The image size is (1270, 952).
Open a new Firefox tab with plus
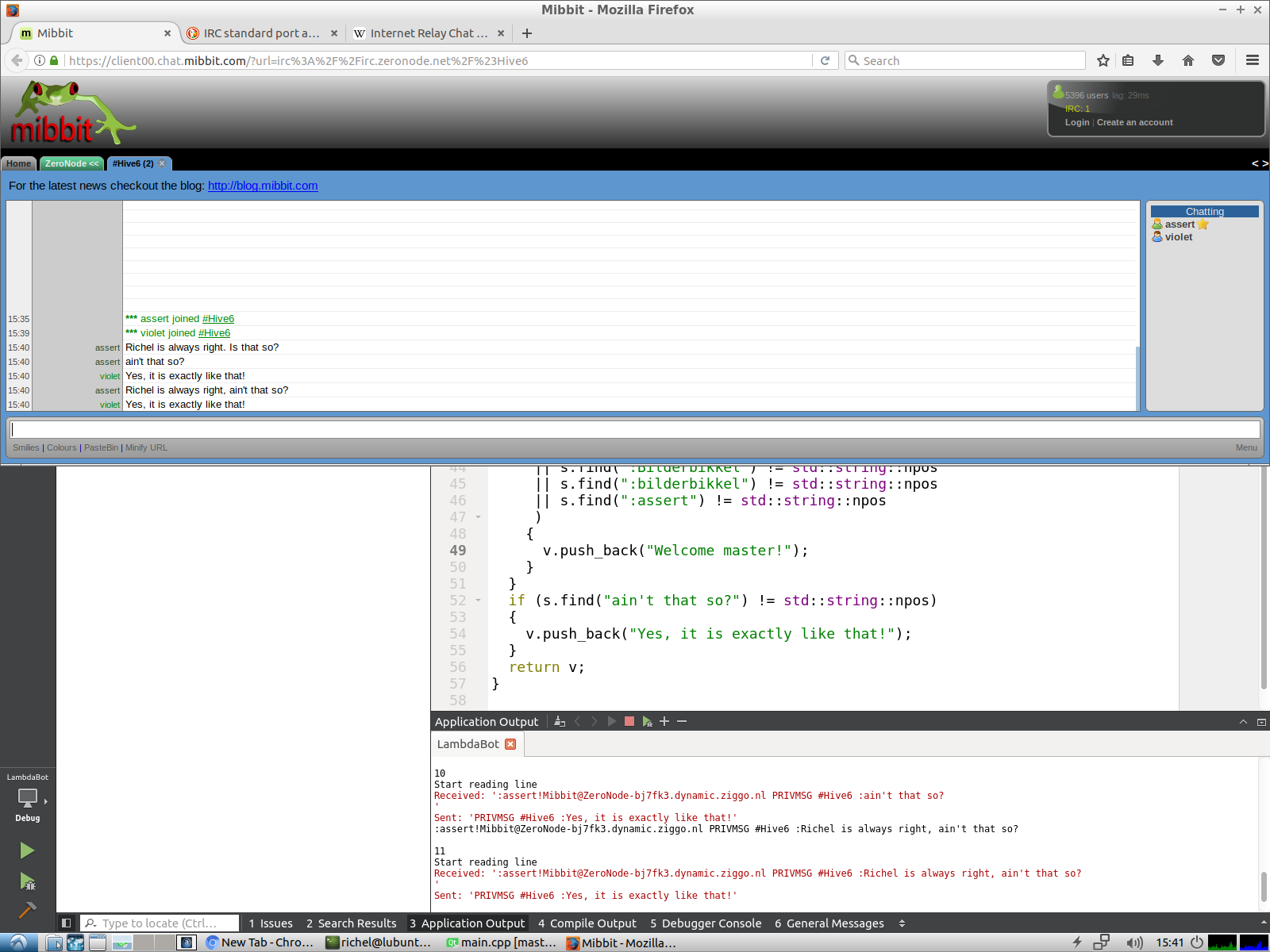click(x=527, y=33)
